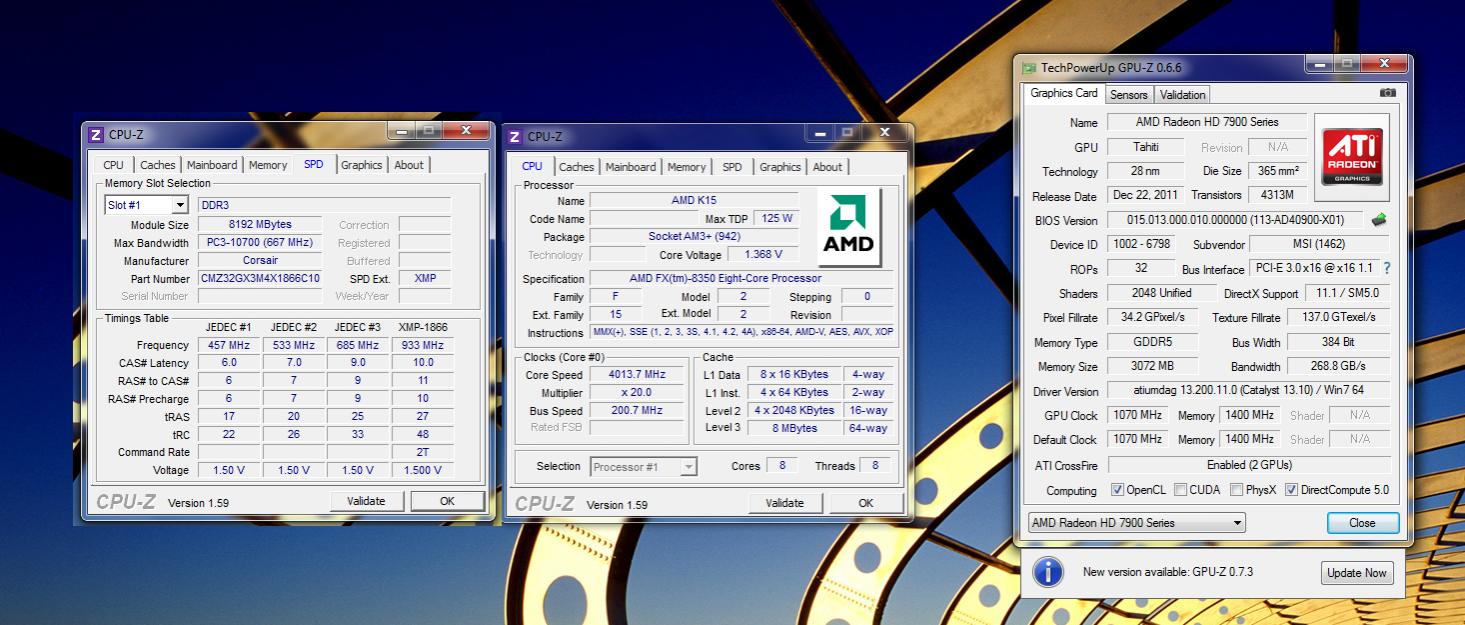This screenshot has height=625, width=1465.
Task: Open Caches tab in SPD window
Action: (158, 165)
